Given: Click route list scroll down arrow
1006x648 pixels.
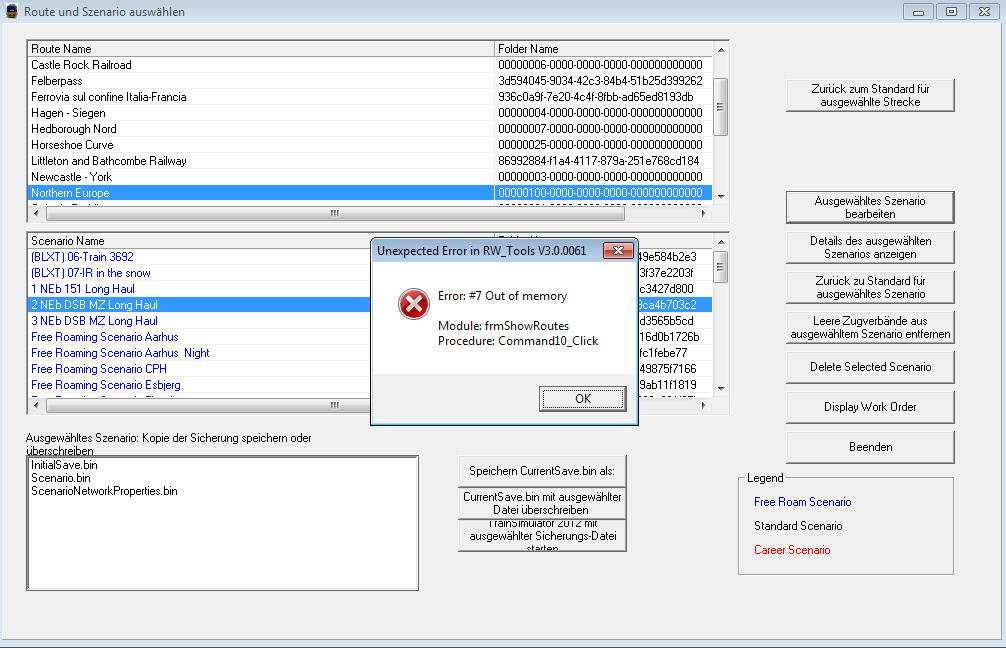Looking at the screenshot, I should pyautogui.click(x=720, y=196).
